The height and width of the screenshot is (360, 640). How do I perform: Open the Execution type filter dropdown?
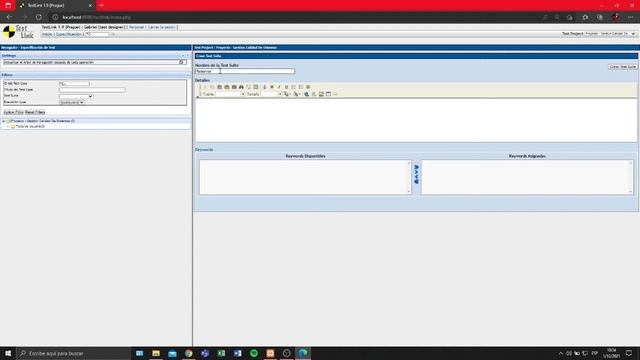pyautogui.click(x=72, y=102)
